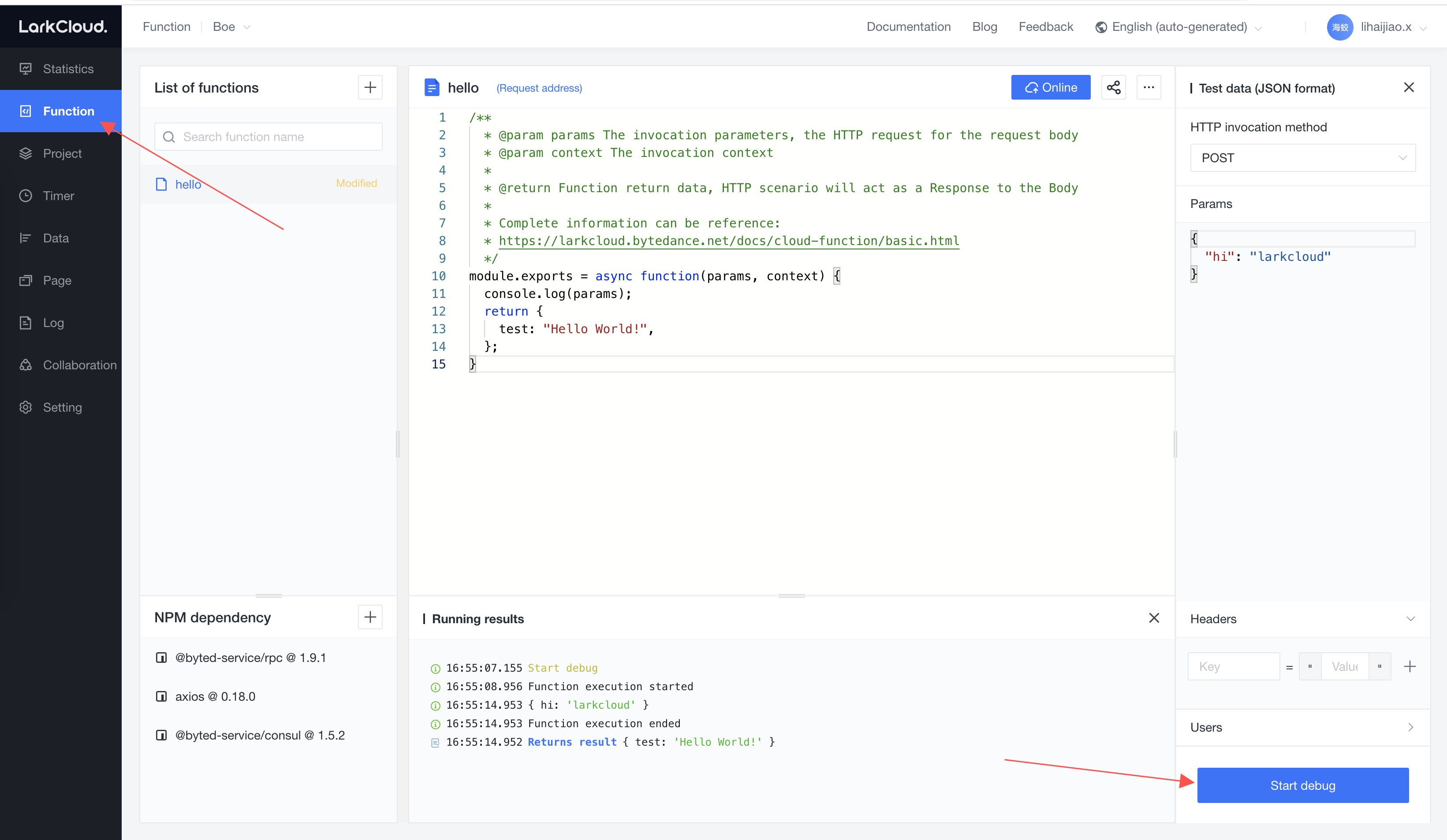
Task: Click the divider handle above NPM dependency
Action: (268, 596)
